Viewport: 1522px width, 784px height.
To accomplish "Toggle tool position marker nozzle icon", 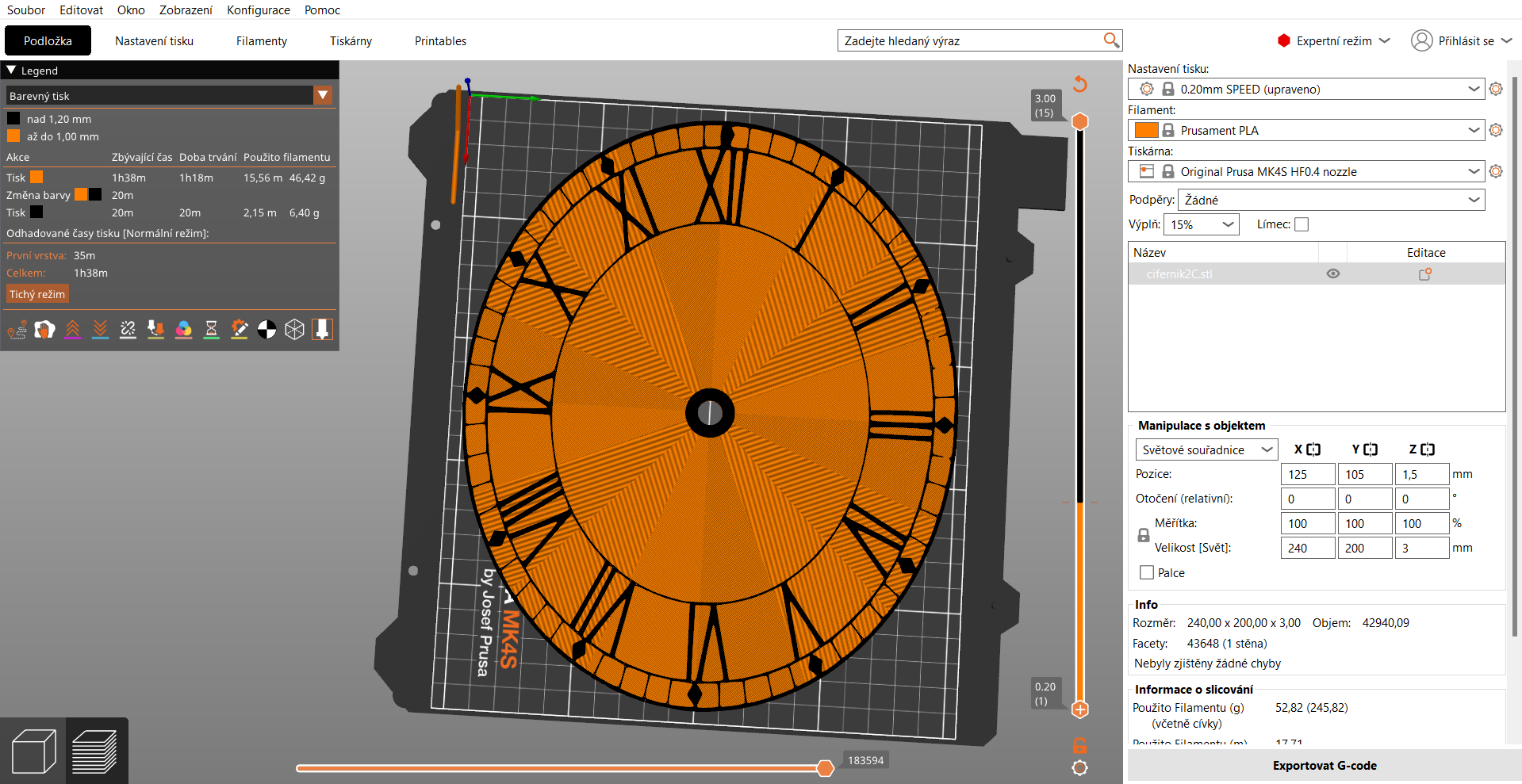I will (322, 330).
